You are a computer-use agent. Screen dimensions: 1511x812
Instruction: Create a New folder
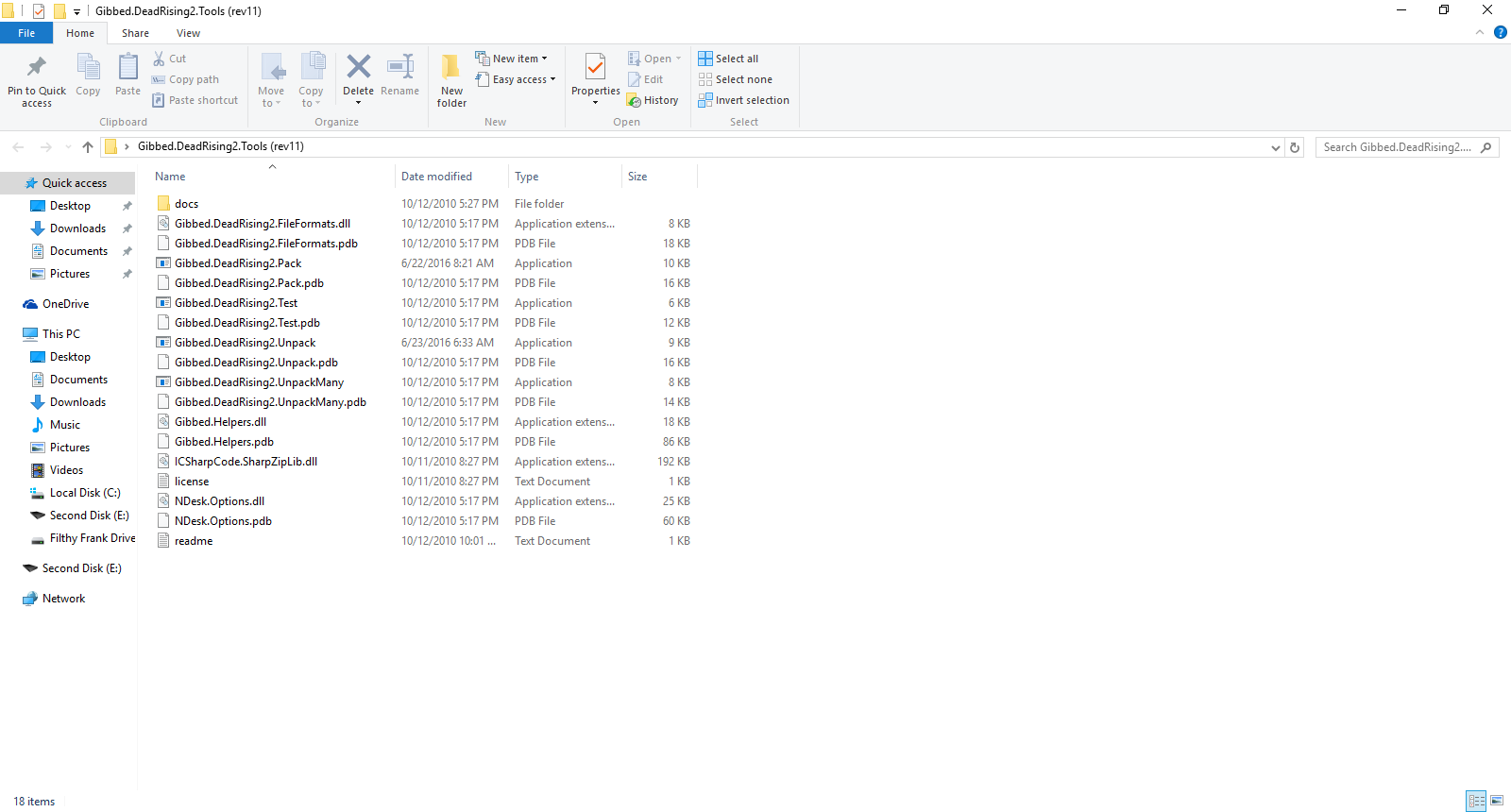click(x=451, y=80)
